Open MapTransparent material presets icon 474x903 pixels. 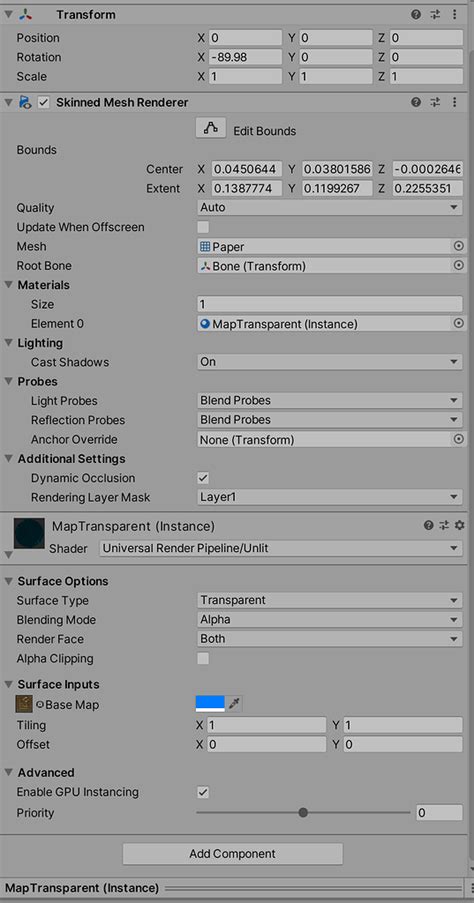[443, 525]
